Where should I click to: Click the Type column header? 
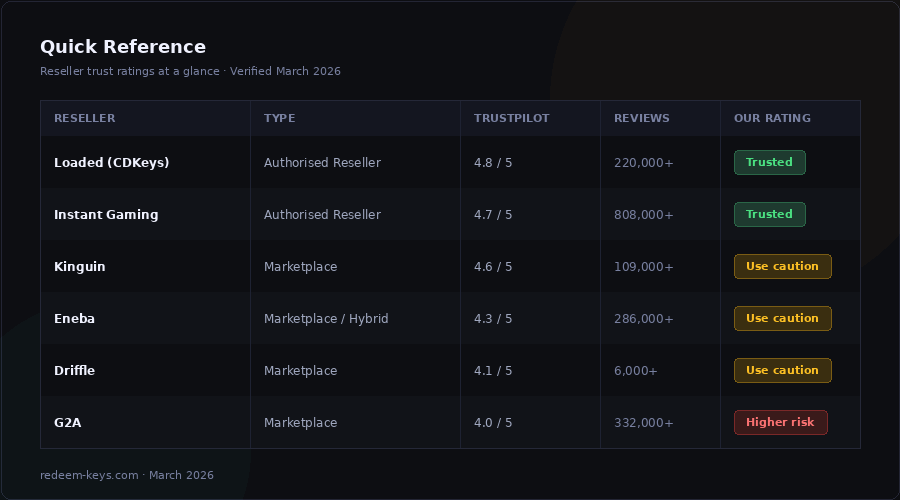[x=279, y=118]
